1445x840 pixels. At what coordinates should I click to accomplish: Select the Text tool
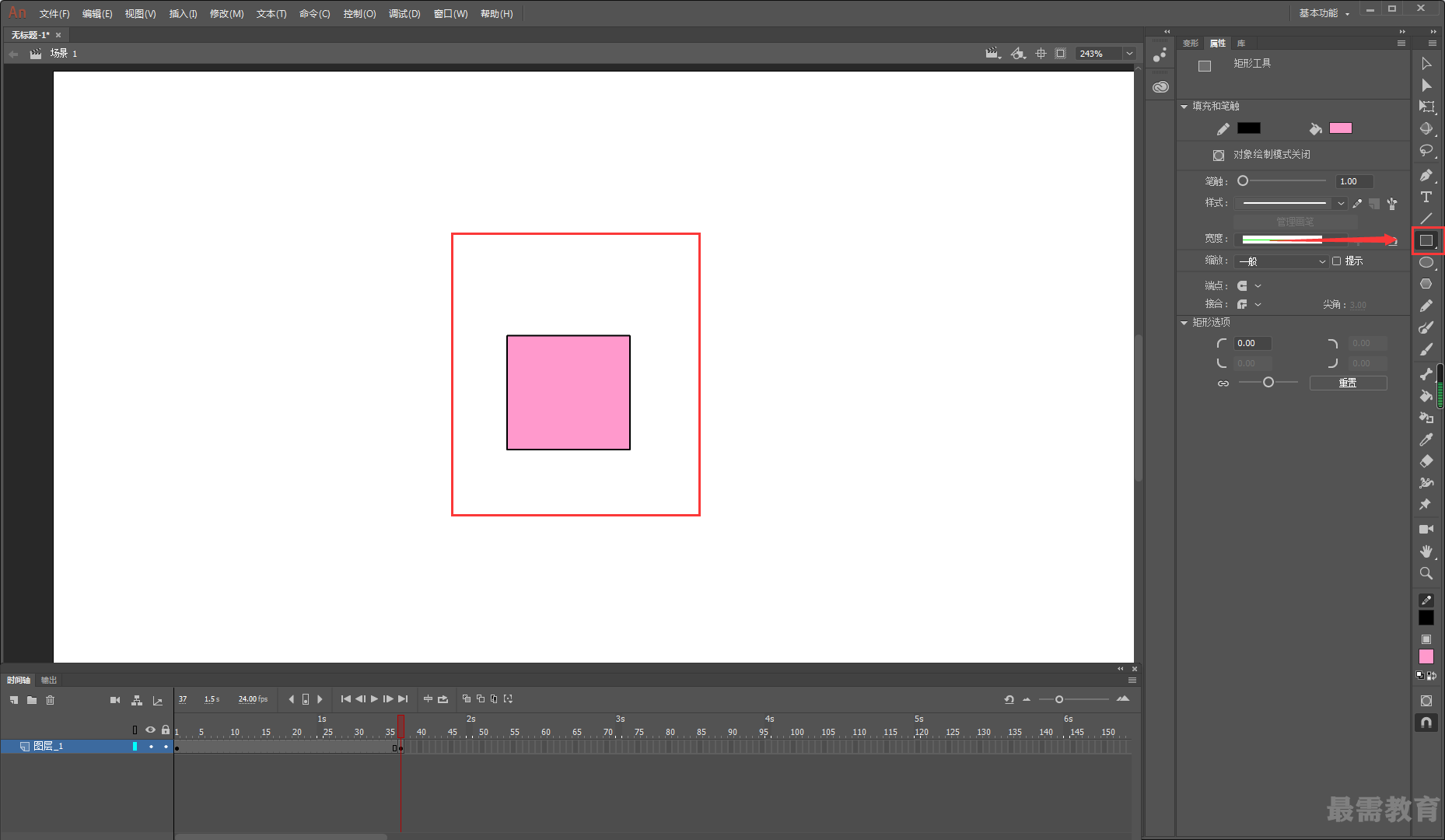1426,197
